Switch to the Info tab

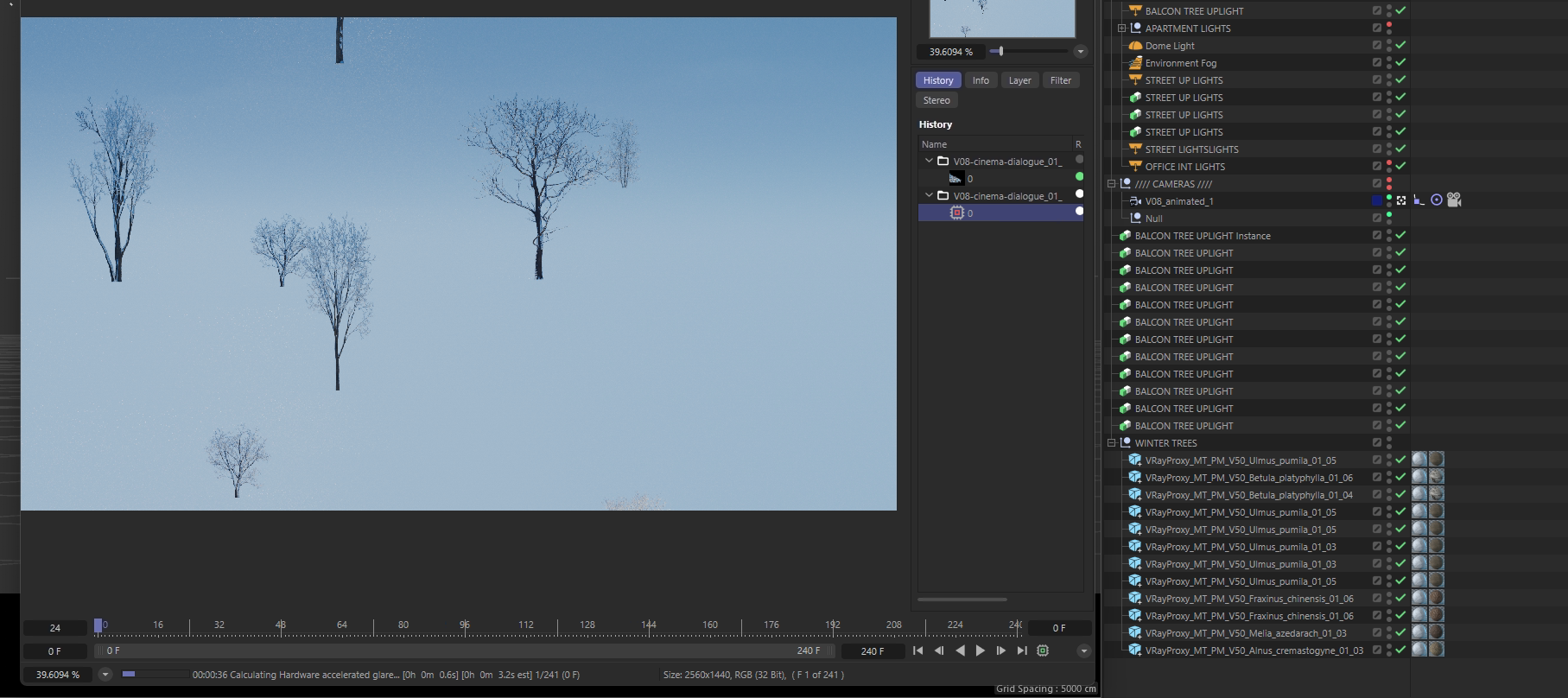(x=981, y=80)
